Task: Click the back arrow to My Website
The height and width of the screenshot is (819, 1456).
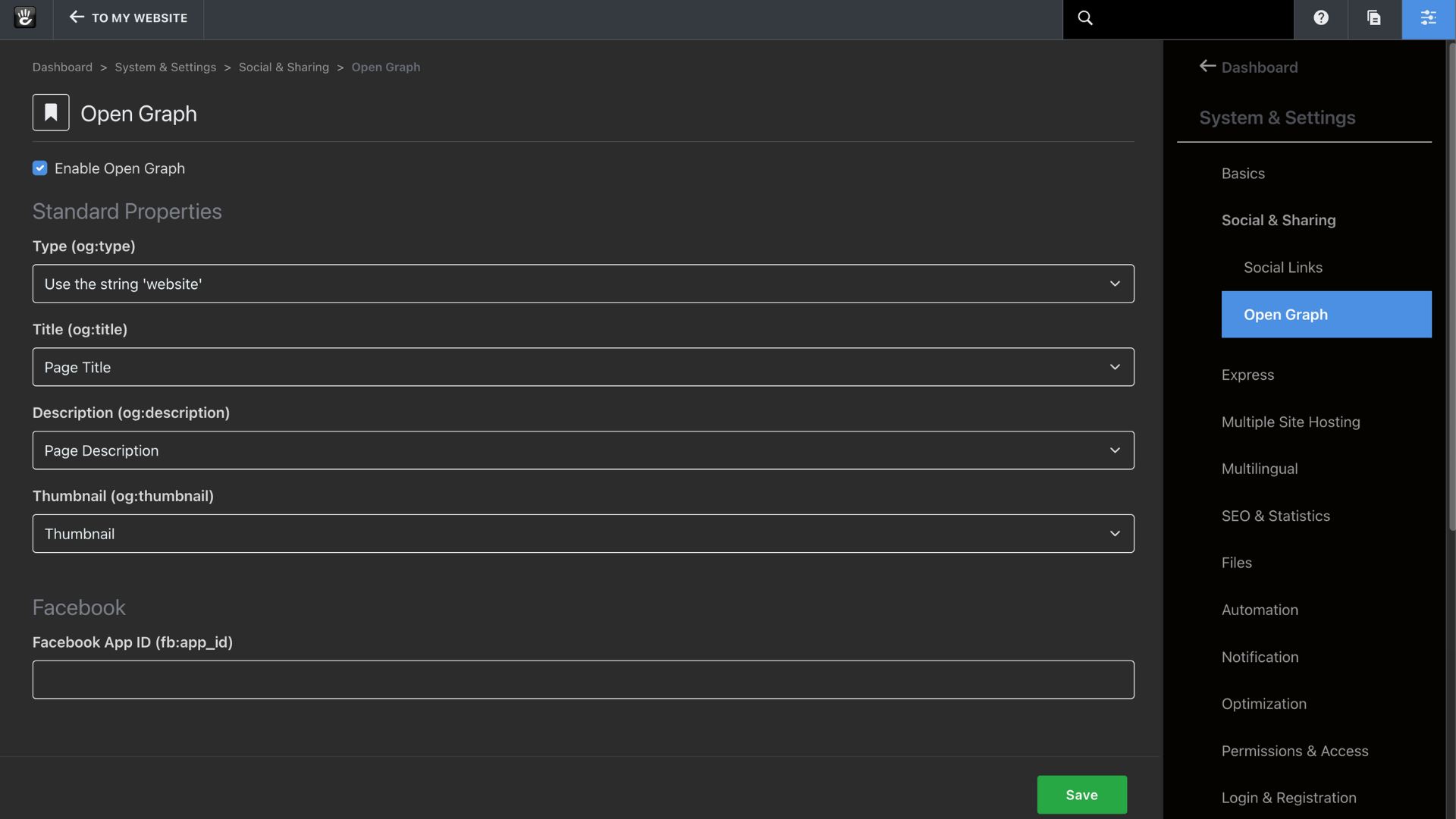Action: tap(77, 17)
